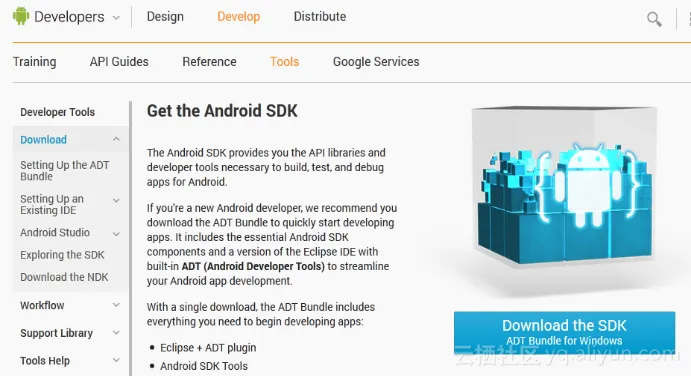Select Download in the sidebar
The image size is (691, 376).
point(44,140)
